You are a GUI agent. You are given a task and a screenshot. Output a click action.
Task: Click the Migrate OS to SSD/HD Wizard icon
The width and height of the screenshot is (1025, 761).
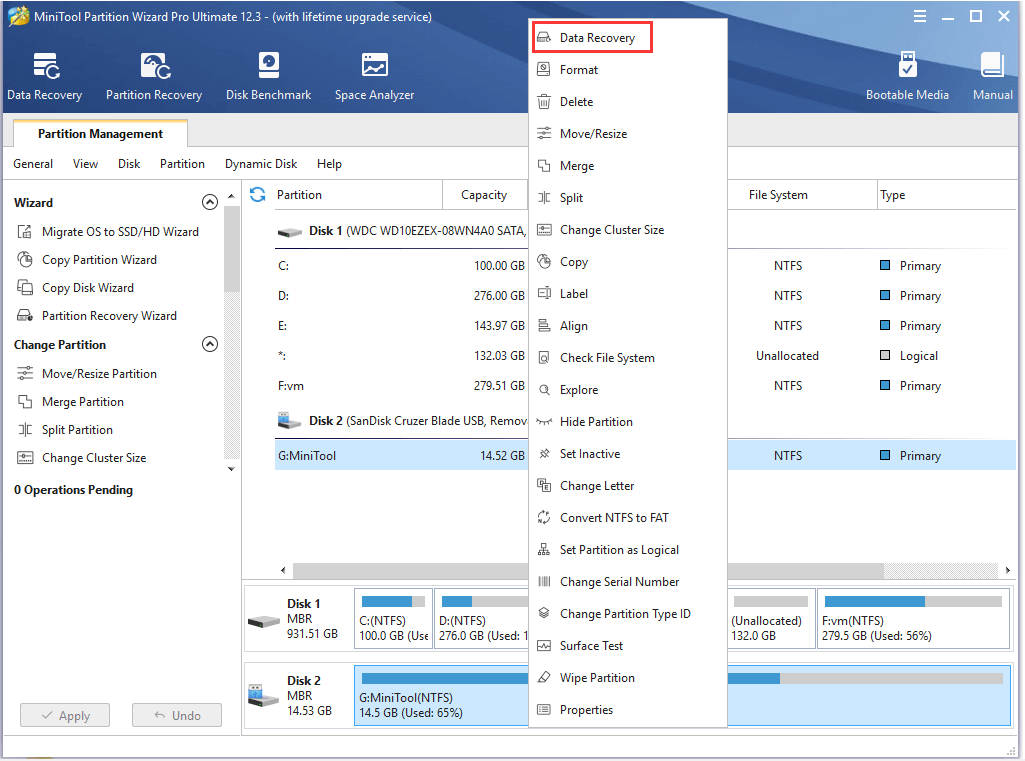coord(25,231)
